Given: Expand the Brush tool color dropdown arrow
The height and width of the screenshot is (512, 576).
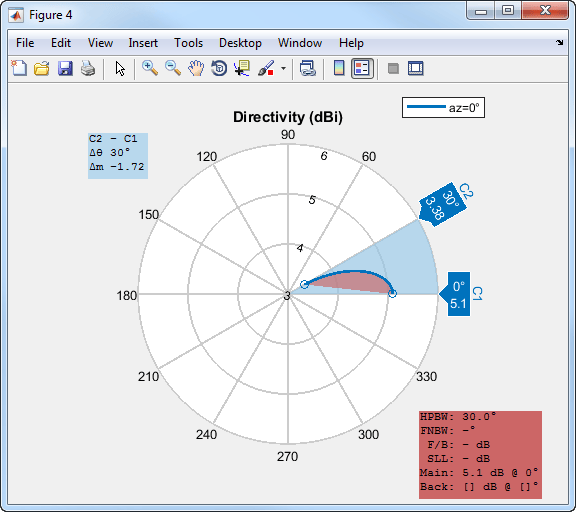Looking at the screenshot, I should coord(283,68).
